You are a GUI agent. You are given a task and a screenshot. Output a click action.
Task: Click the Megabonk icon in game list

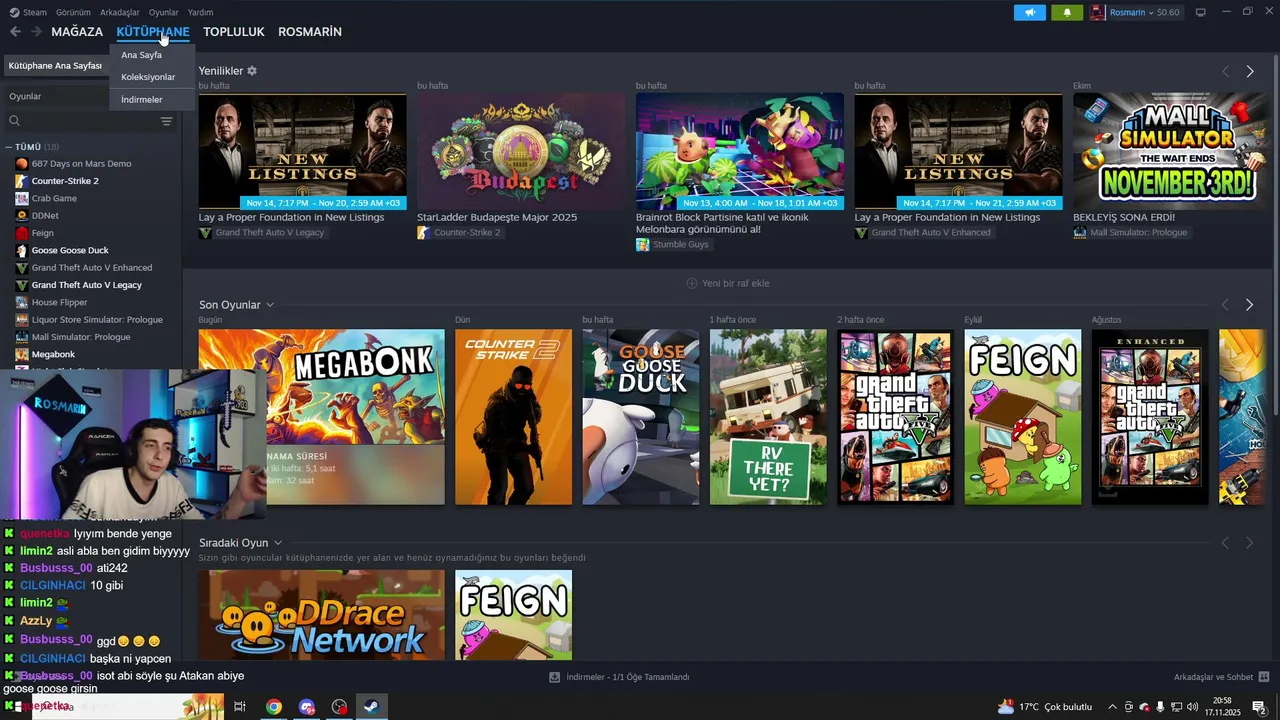point(22,354)
